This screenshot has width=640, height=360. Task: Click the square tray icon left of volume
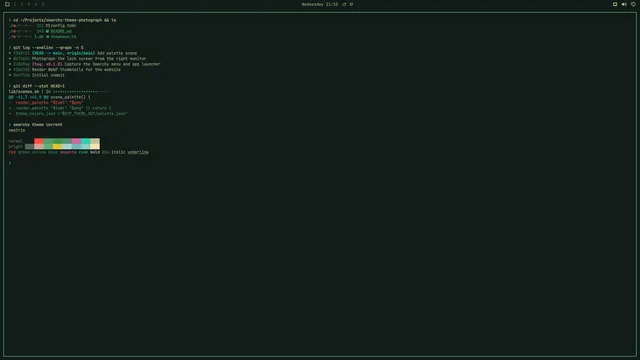(x=615, y=4)
